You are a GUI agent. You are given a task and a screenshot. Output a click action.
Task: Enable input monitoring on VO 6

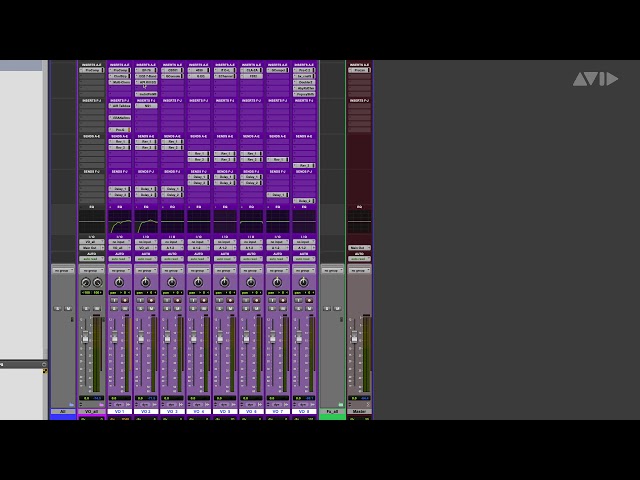coord(246,300)
